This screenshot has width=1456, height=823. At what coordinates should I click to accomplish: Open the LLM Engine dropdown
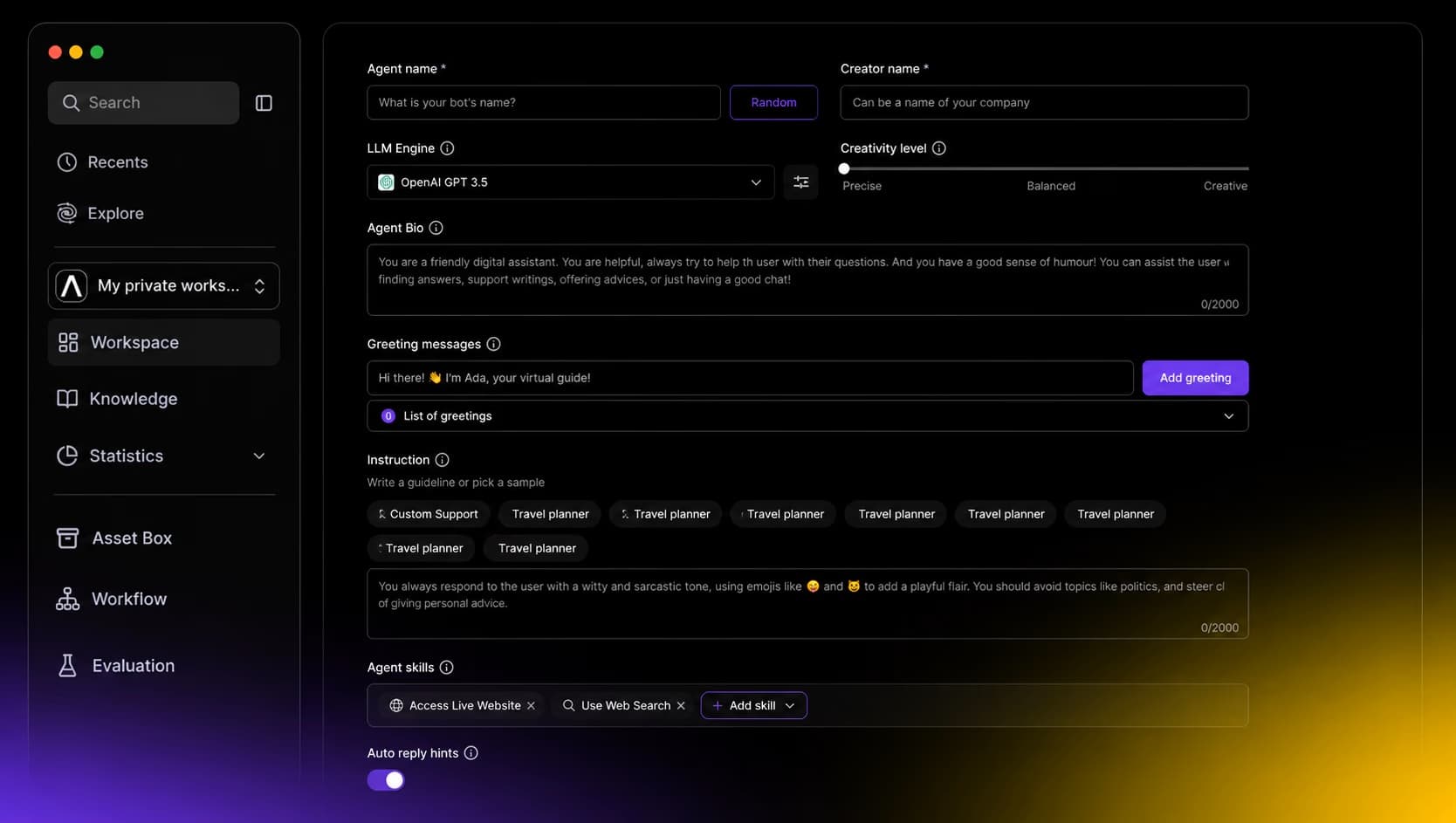click(571, 182)
